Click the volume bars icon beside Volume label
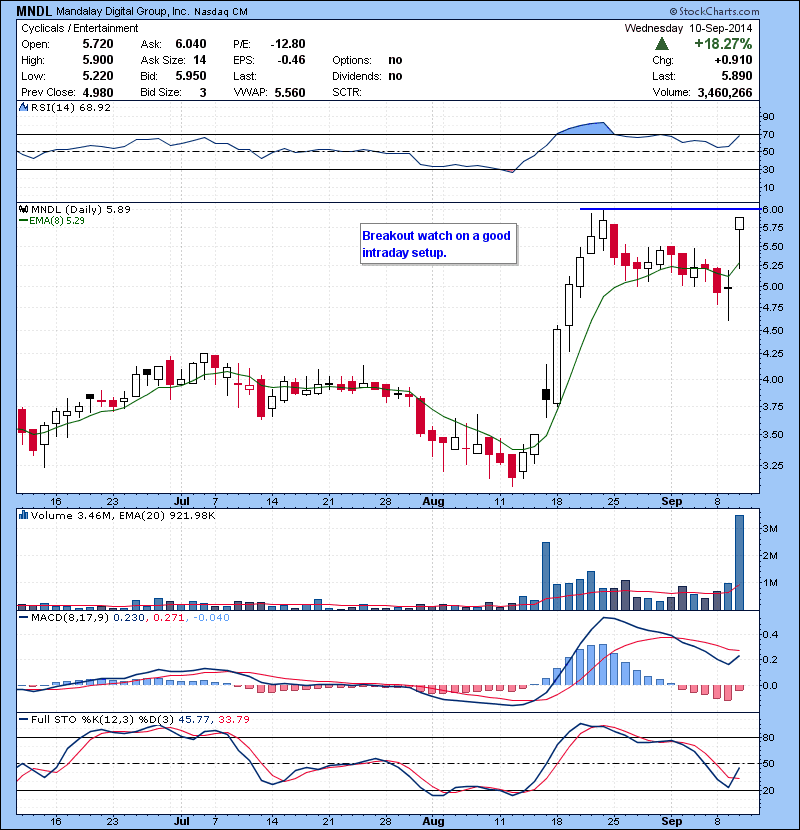 click(23, 515)
